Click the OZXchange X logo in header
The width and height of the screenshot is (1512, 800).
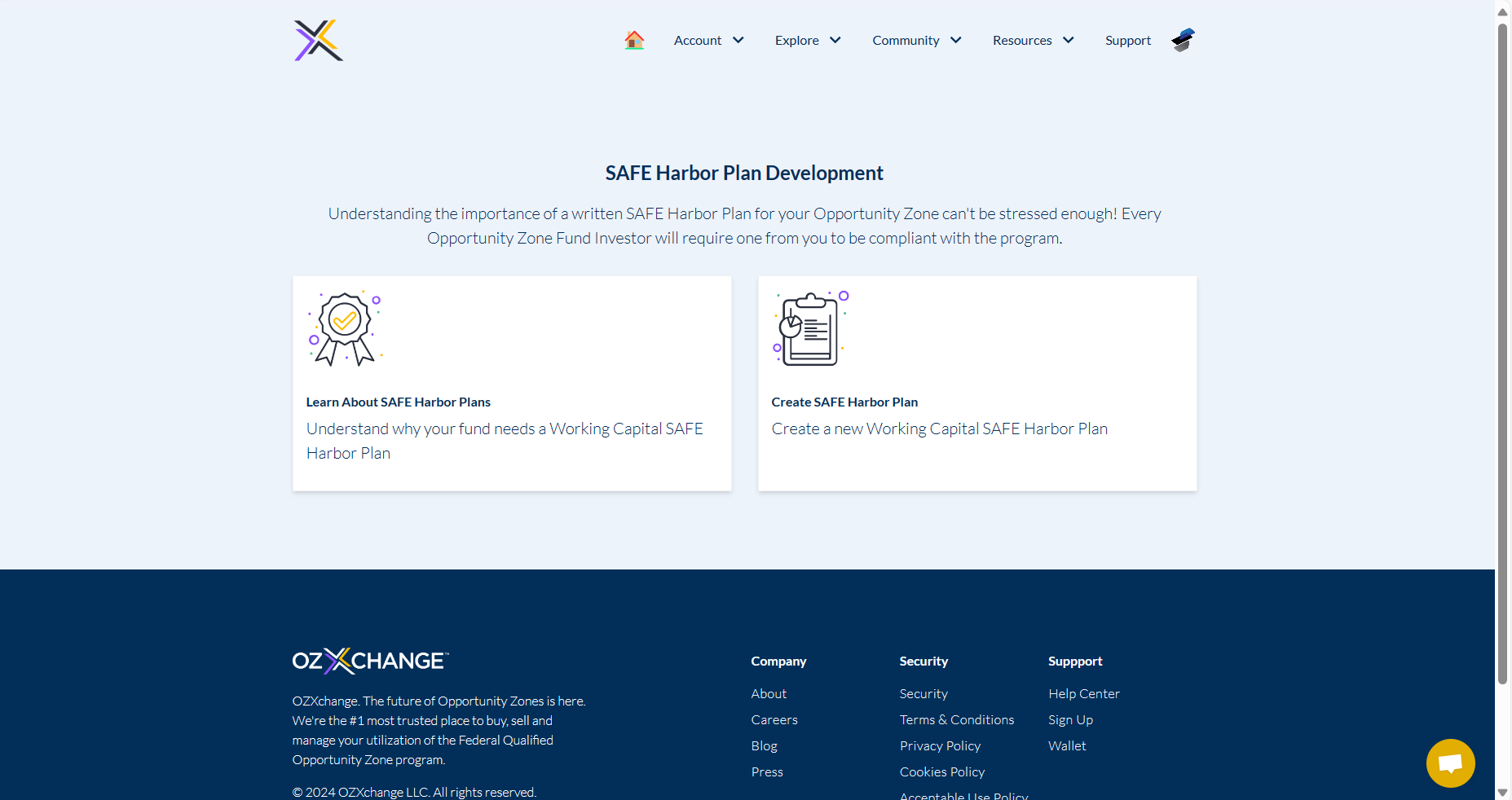click(x=319, y=40)
